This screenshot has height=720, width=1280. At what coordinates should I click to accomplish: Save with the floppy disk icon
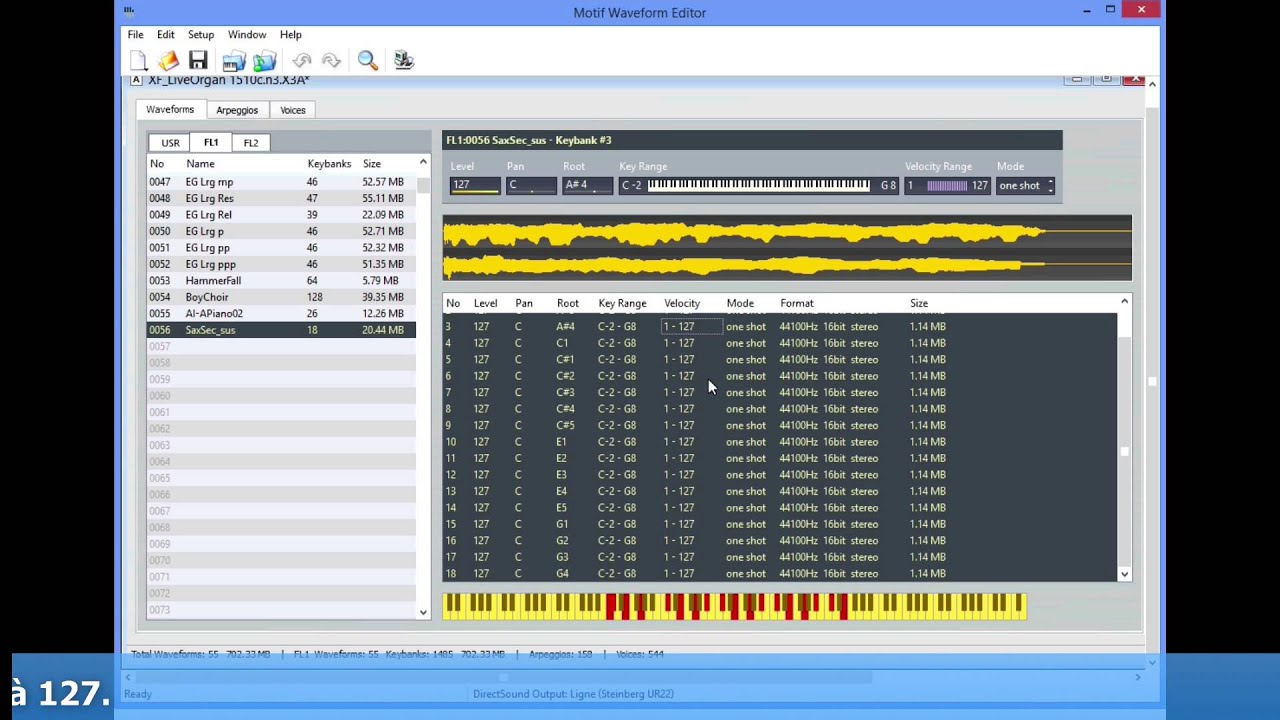198,61
